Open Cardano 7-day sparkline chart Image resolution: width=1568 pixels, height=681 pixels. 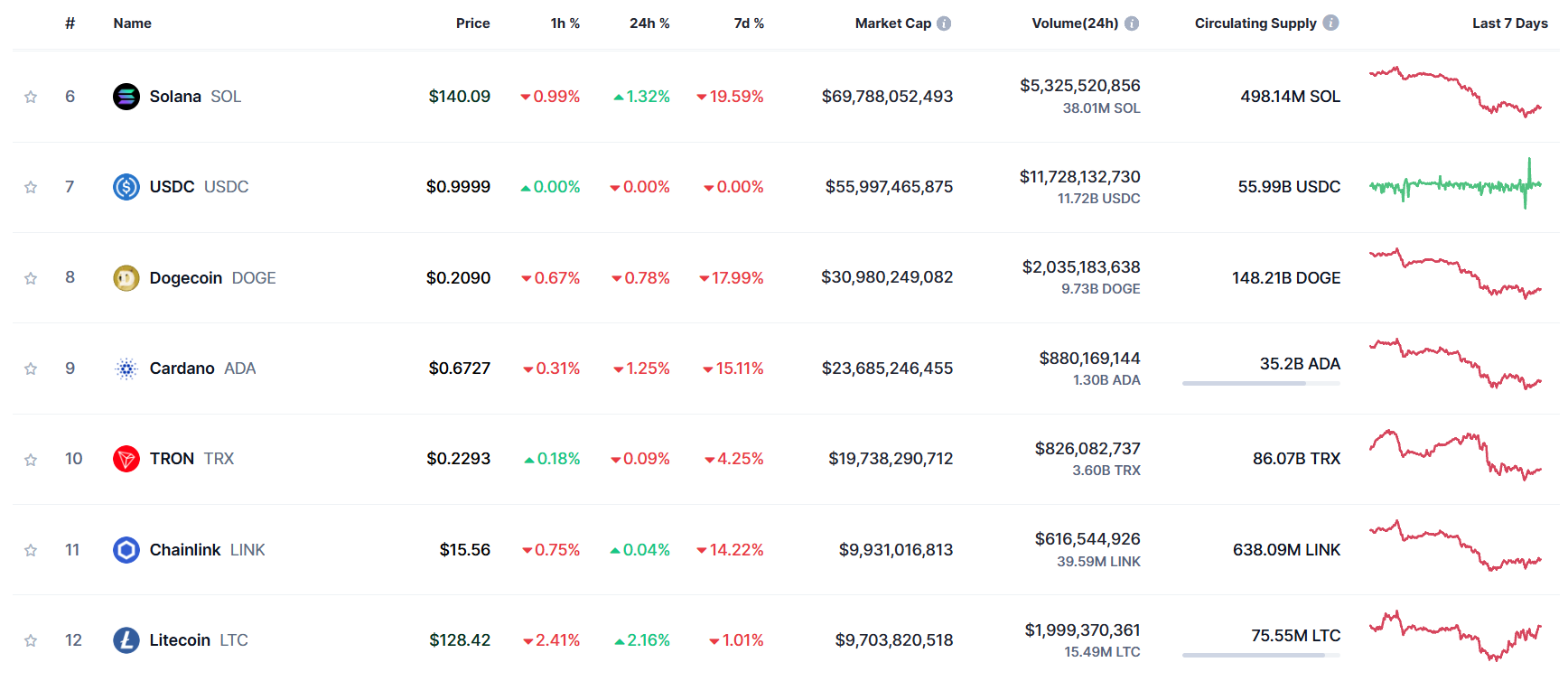pos(1455,364)
